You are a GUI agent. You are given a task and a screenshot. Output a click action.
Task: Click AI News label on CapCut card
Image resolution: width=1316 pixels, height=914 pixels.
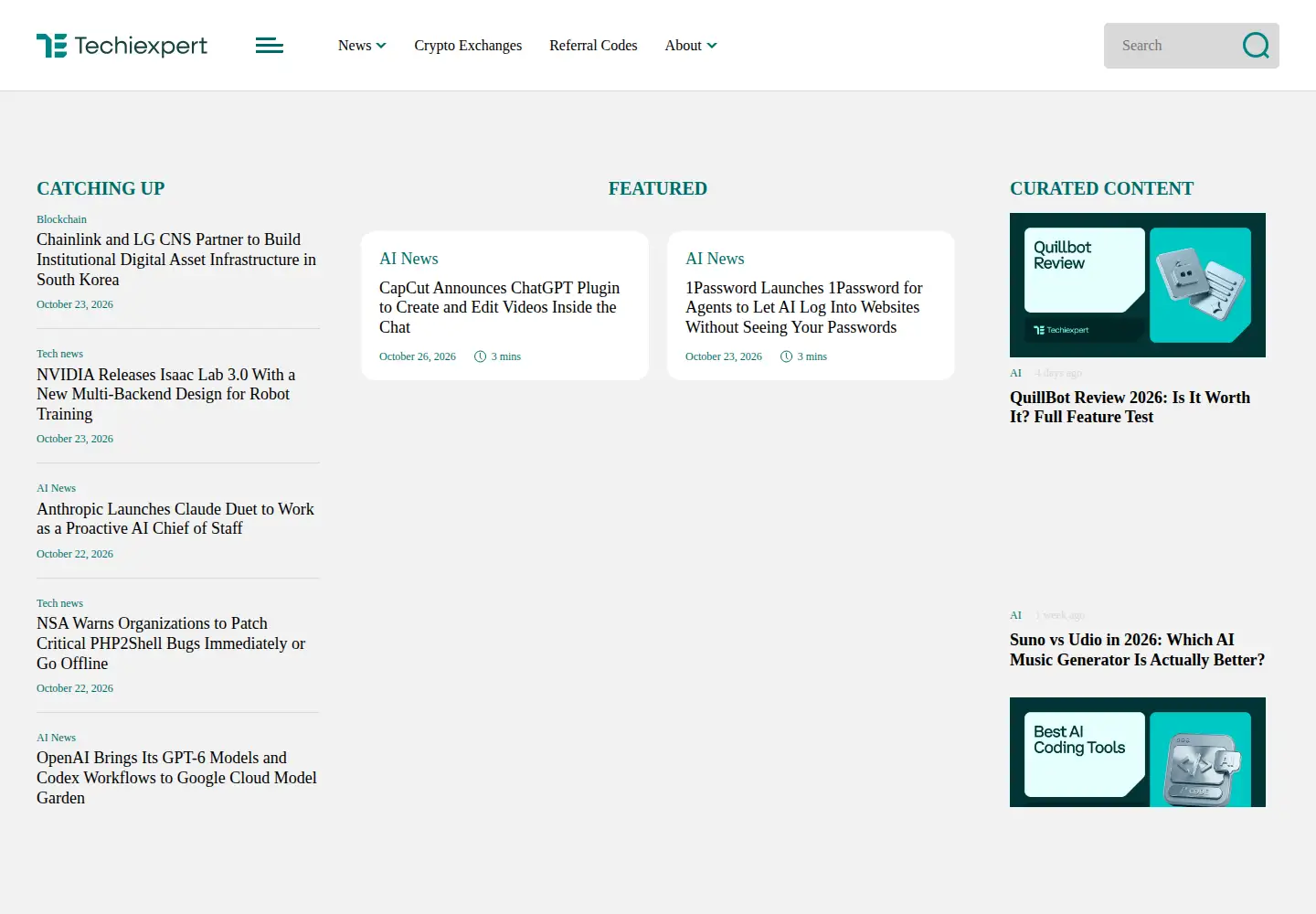(409, 259)
